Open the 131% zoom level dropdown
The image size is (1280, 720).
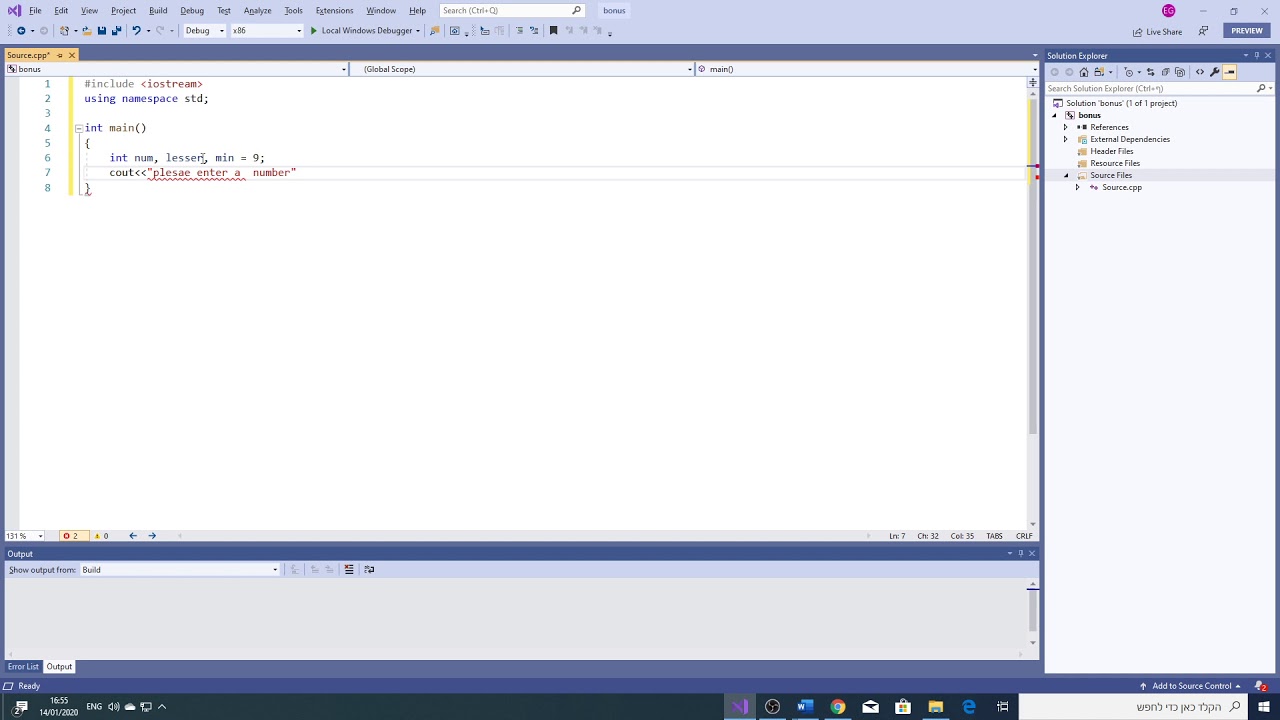point(25,536)
